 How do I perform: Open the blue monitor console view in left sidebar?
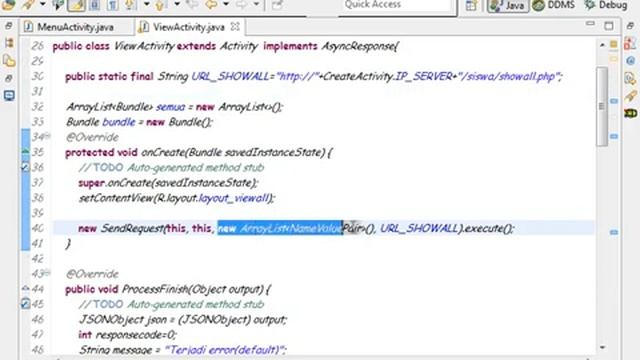(9, 96)
